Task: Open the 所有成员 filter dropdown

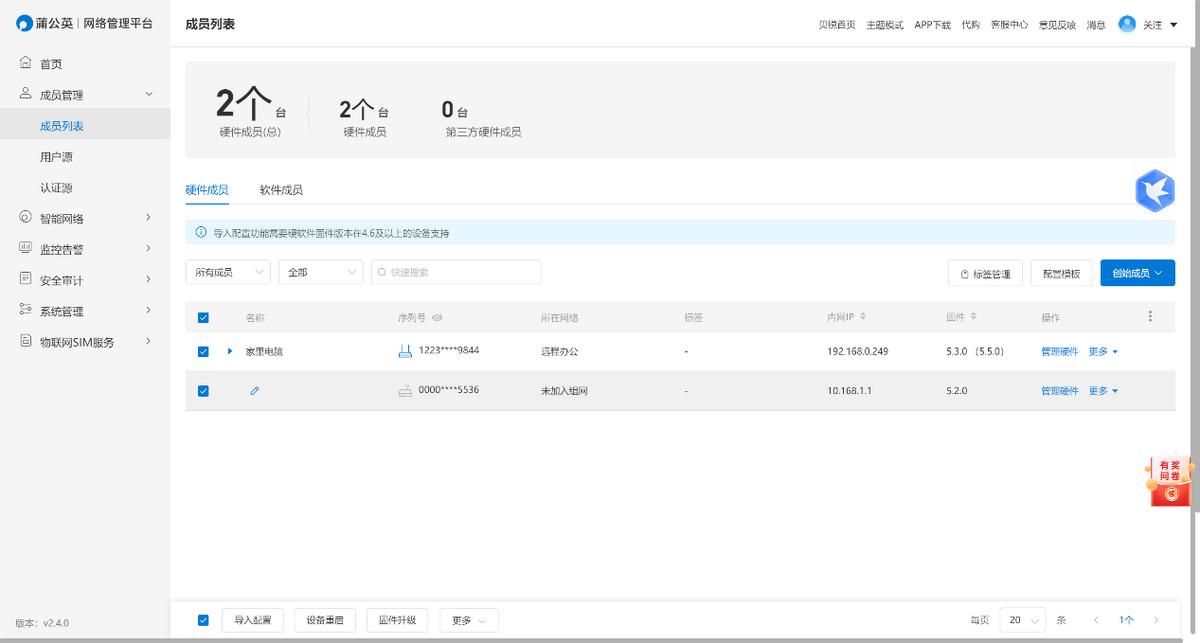Action: [x=228, y=272]
